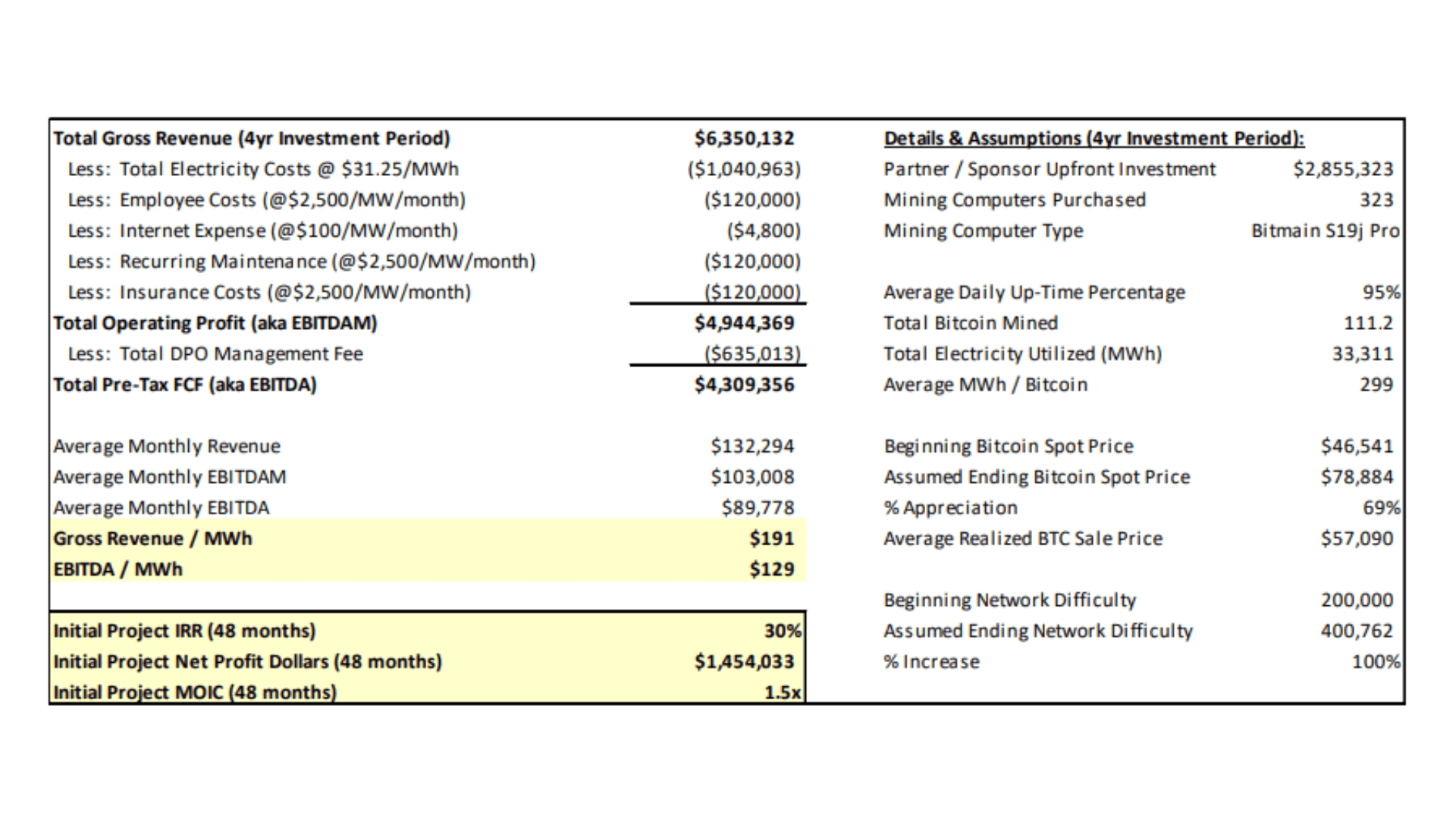This screenshot has height=819, width=1456.
Task: Select the Total Operating Profit value $4,944,369
Action: (744, 323)
